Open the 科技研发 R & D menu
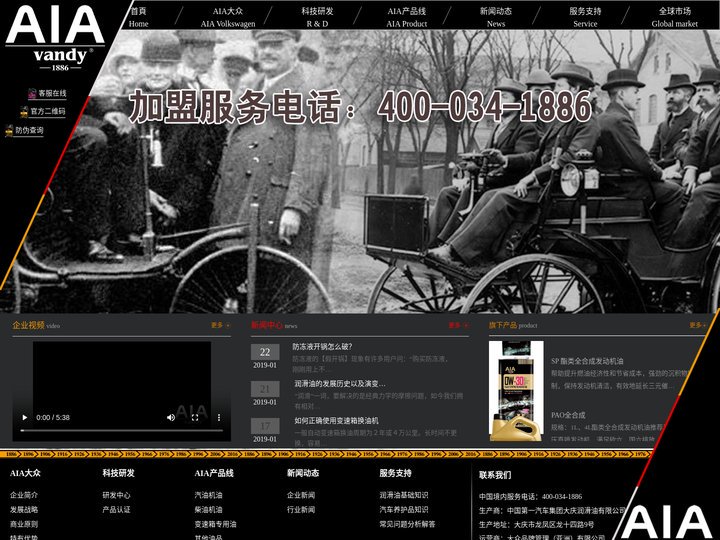Viewport: 720px width, 540px height. [317, 17]
